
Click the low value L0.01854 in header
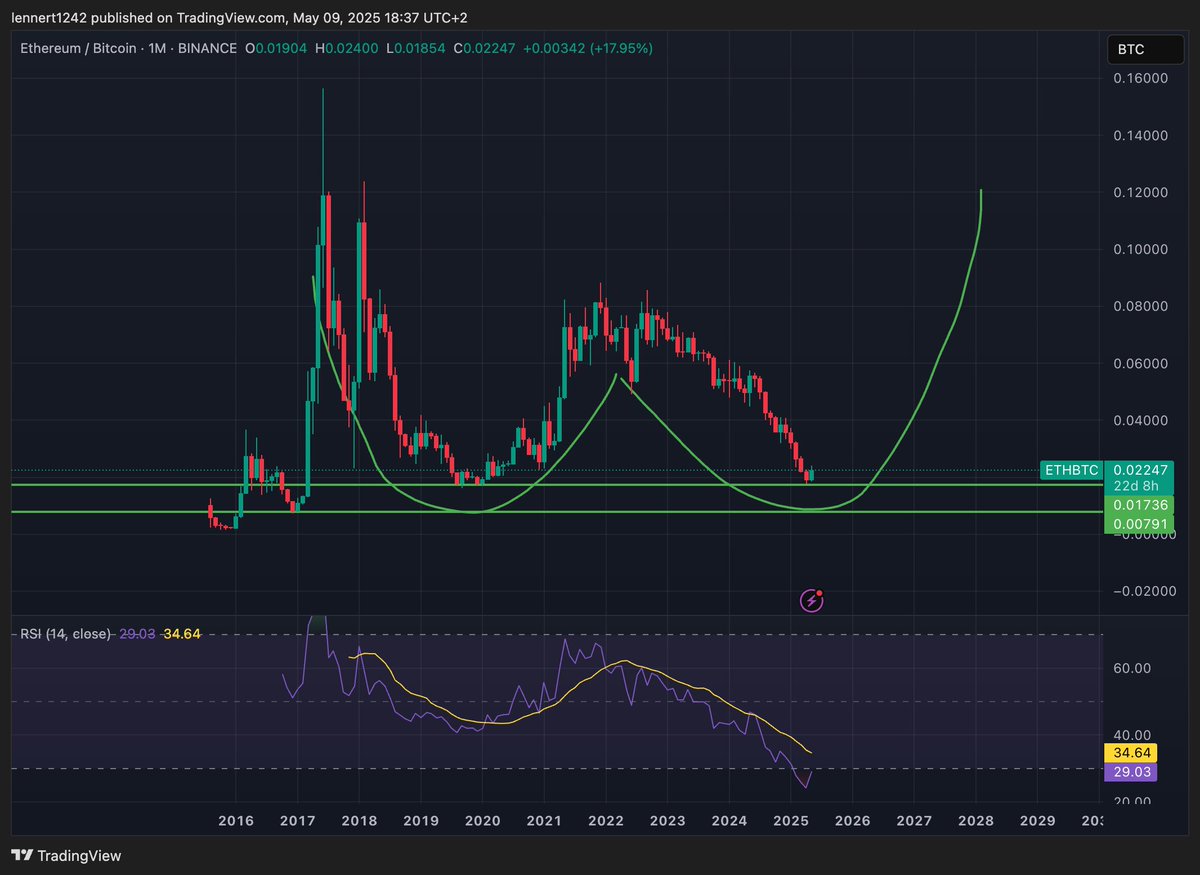point(416,48)
